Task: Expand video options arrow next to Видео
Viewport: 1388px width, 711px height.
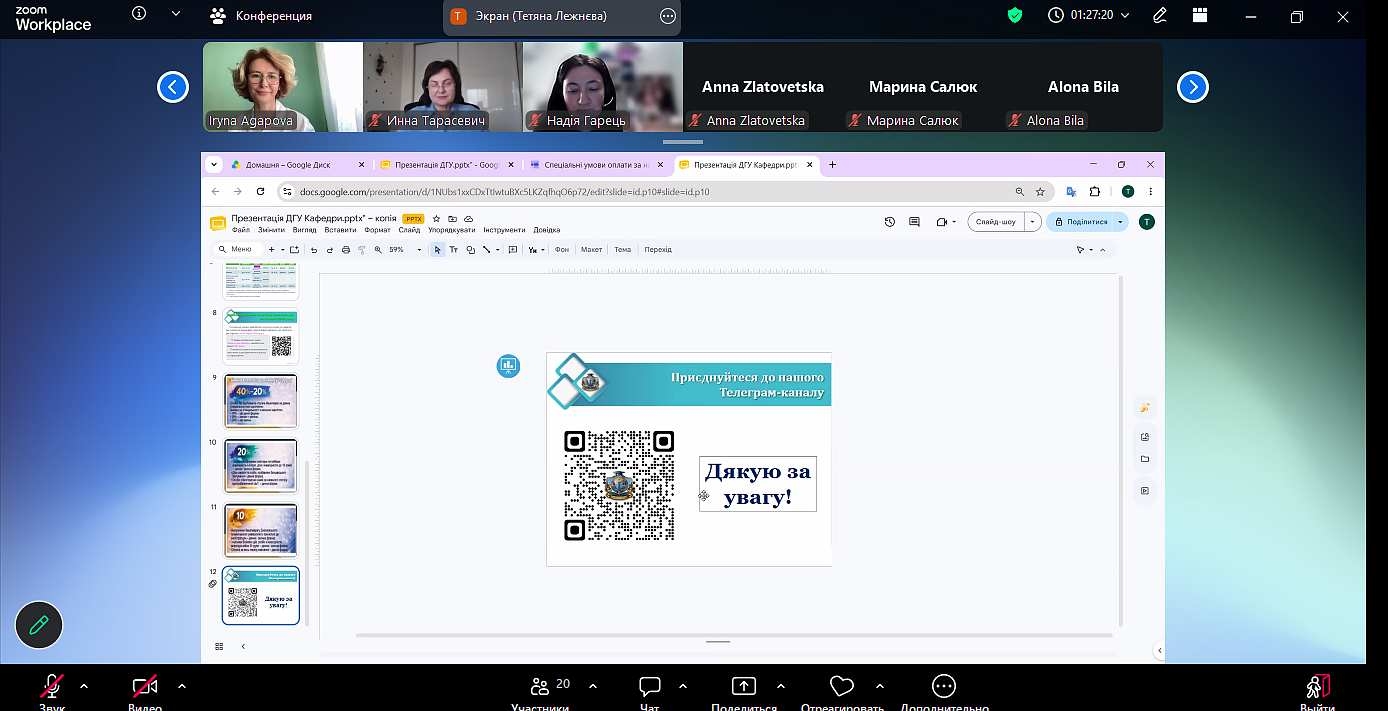Action: click(x=181, y=686)
